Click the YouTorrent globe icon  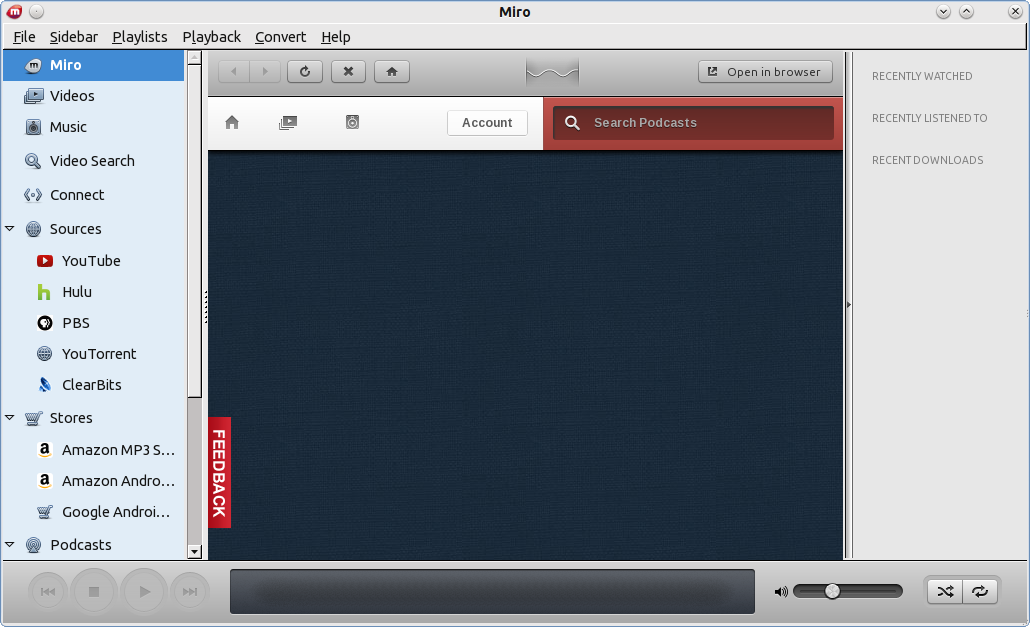pyautogui.click(x=45, y=354)
